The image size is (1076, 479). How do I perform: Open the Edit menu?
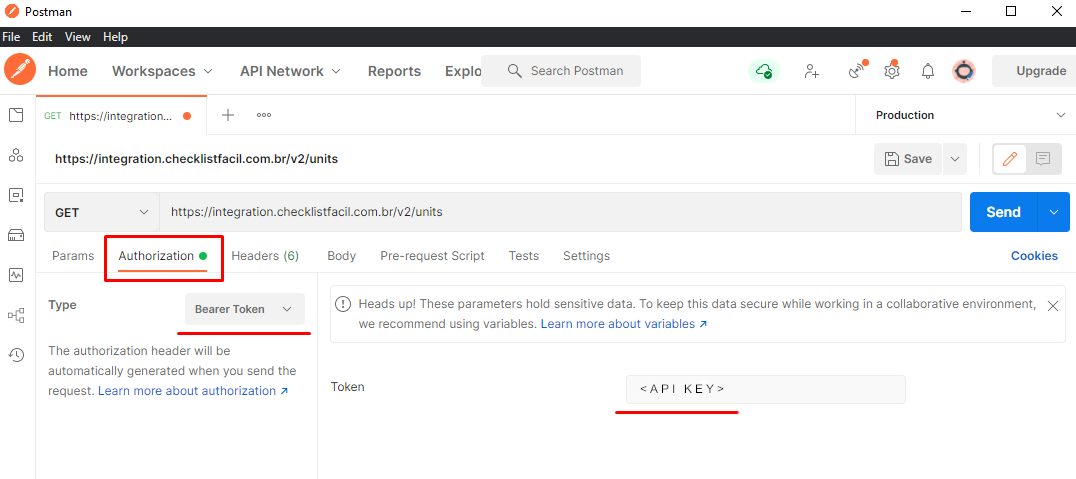[x=42, y=37]
